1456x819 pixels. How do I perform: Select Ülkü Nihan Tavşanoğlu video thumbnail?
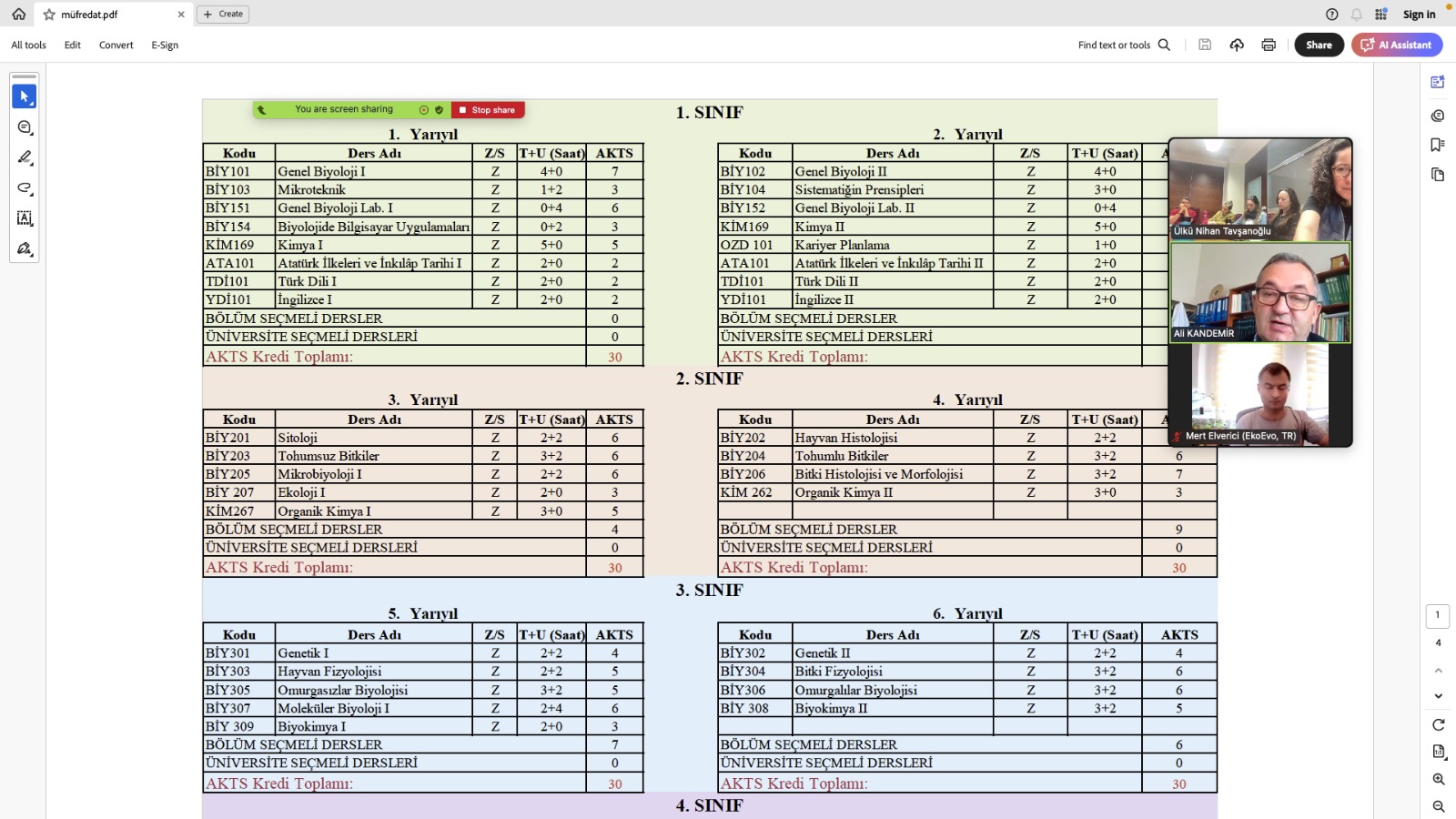coord(1260,189)
